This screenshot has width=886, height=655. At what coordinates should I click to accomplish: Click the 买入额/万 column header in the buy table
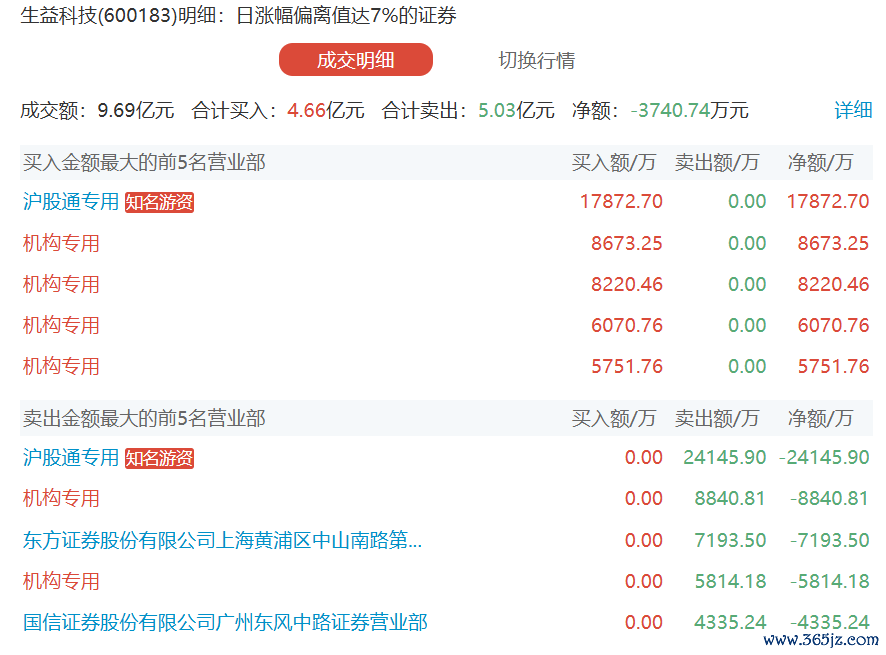[613, 162]
